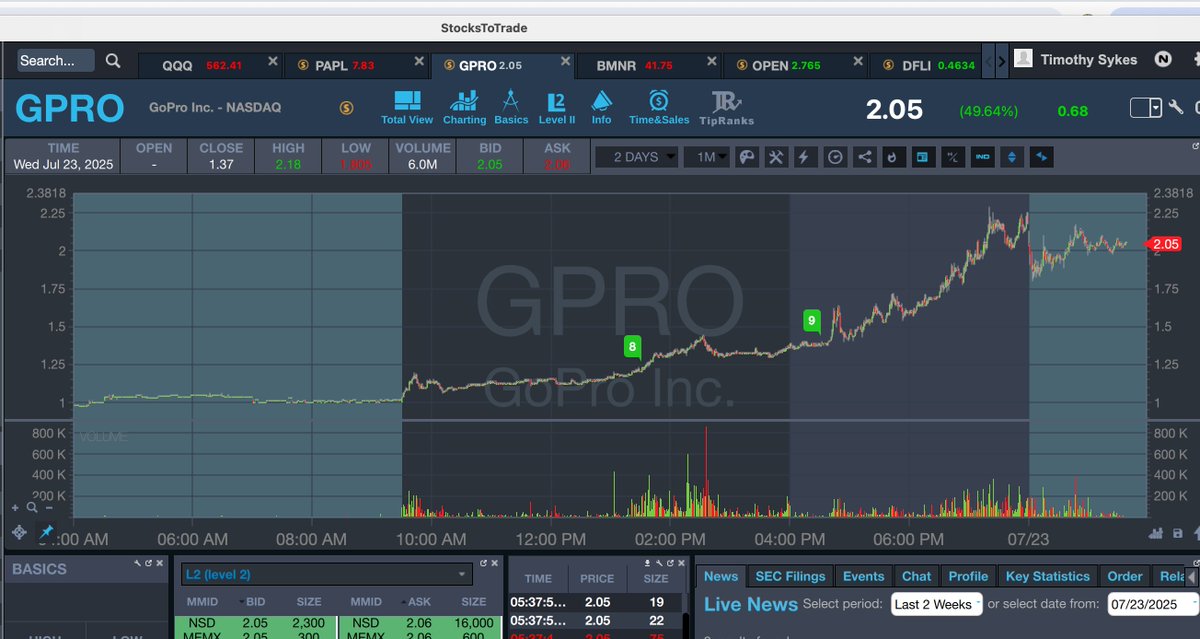The width and height of the screenshot is (1200, 639).
Task: Open the Level II module
Action: (557, 107)
